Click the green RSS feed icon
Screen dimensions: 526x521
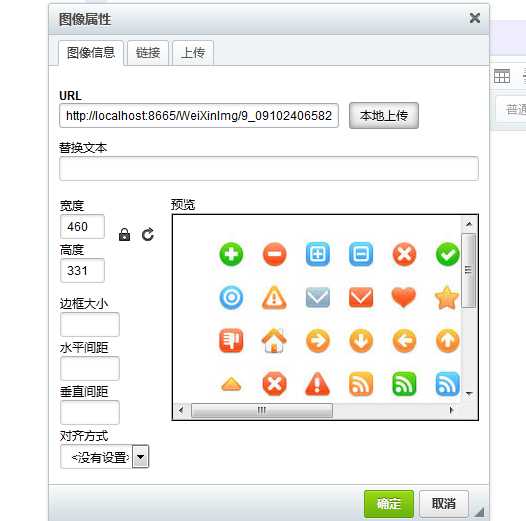coord(404,384)
